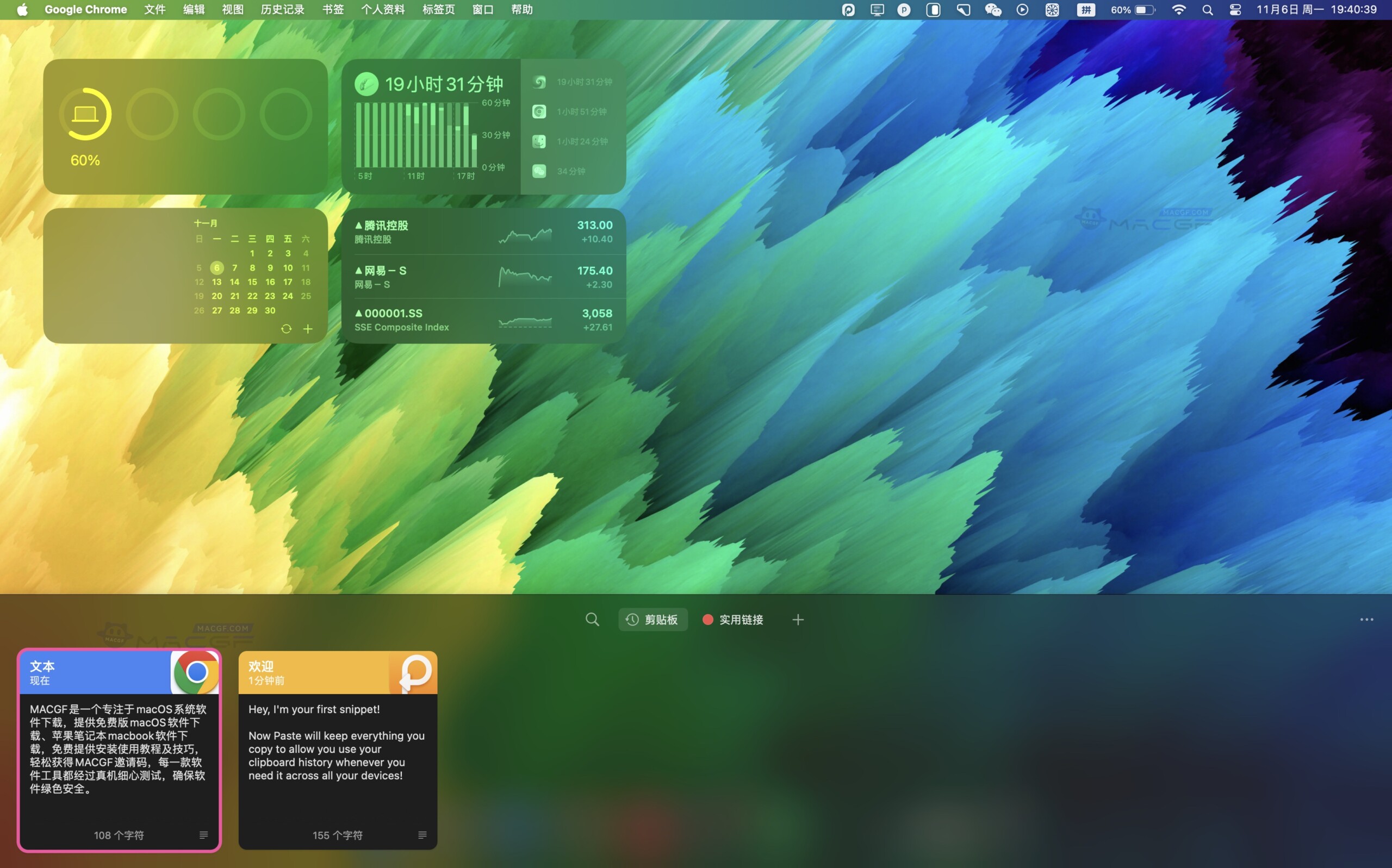Create new pinboard with plus button

click(798, 620)
